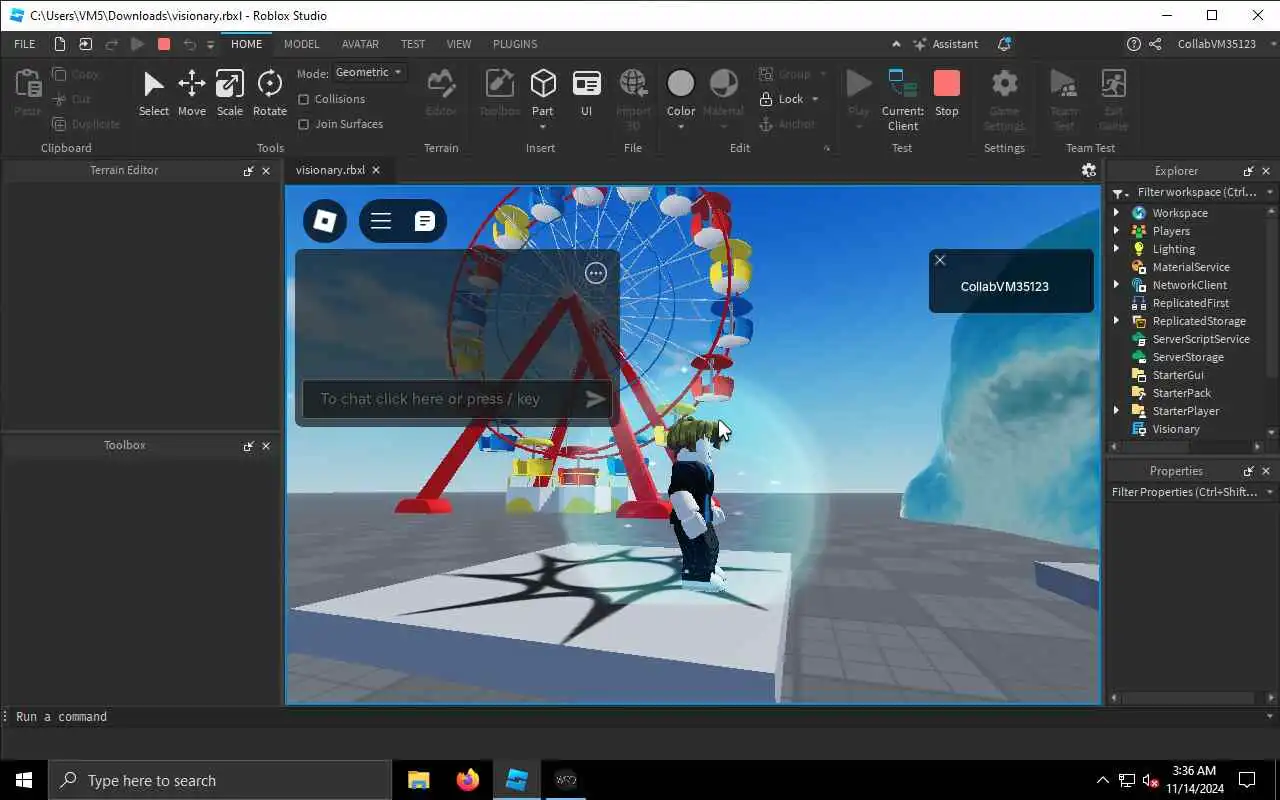The height and width of the screenshot is (800, 1280).
Task: Switch to the AVATAR ribbon tab
Action: (360, 44)
